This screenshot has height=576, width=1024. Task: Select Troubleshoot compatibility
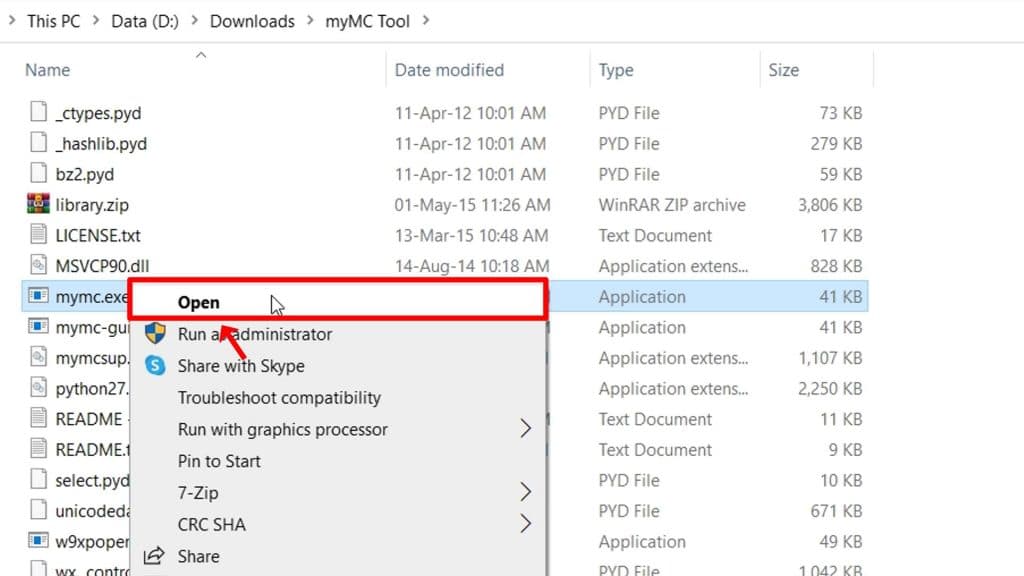pos(278,397)
